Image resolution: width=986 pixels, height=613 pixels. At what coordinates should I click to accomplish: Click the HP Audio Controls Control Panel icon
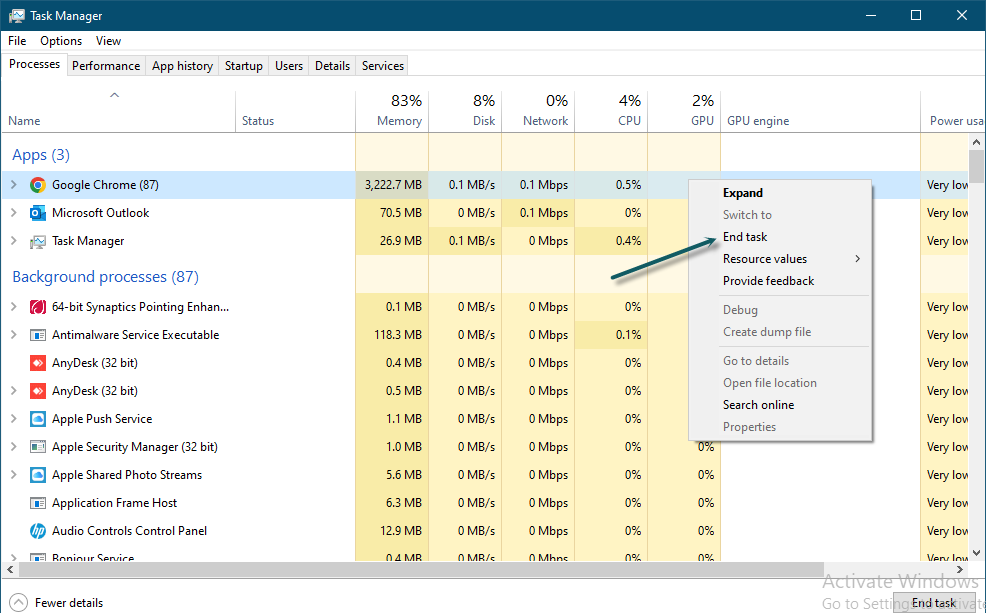38,531
